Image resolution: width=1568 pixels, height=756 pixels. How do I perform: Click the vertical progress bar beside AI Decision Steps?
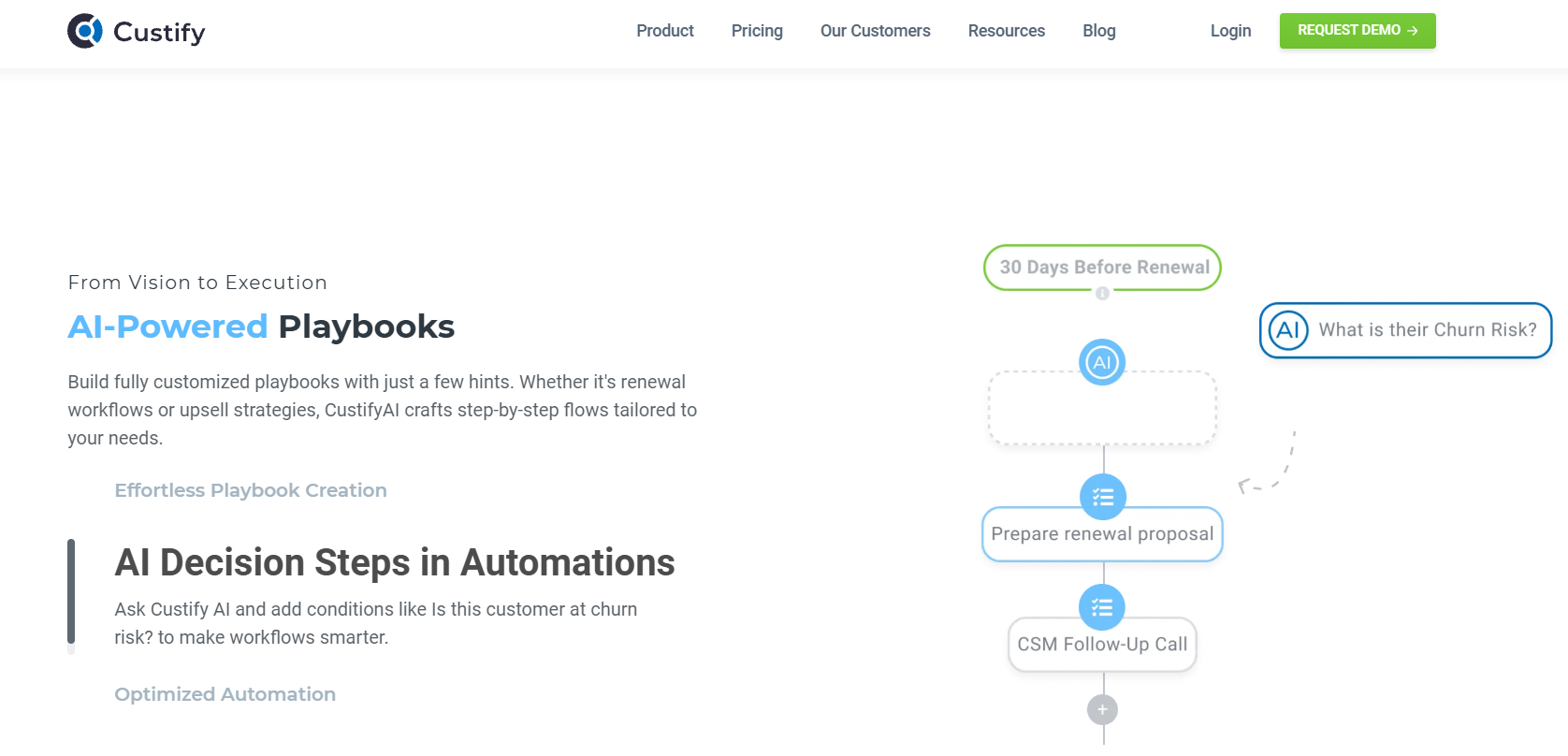tap(71, 596)
